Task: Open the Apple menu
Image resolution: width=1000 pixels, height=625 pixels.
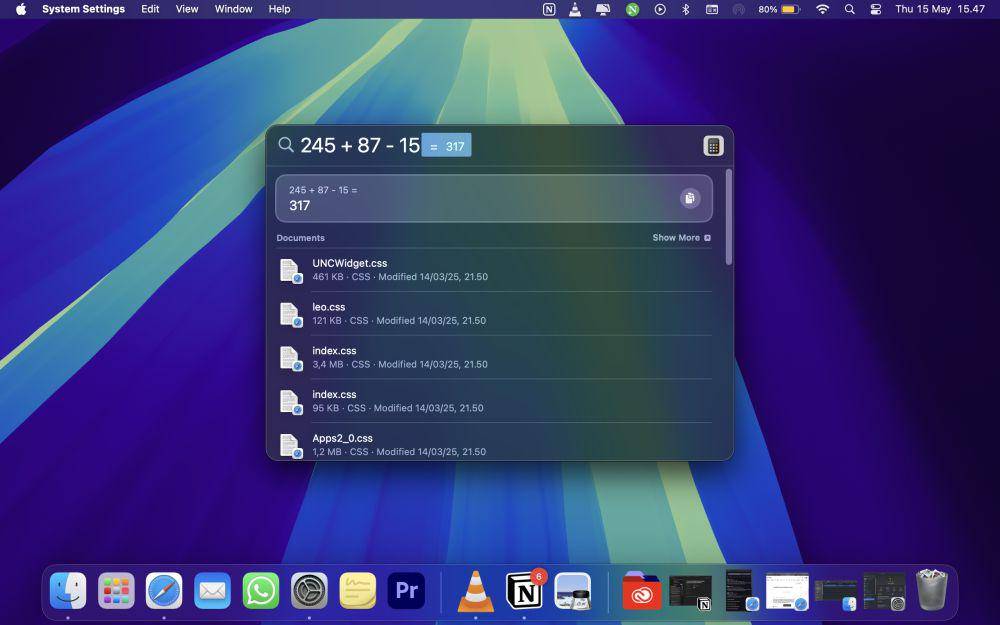Action: tap(21, 9)
